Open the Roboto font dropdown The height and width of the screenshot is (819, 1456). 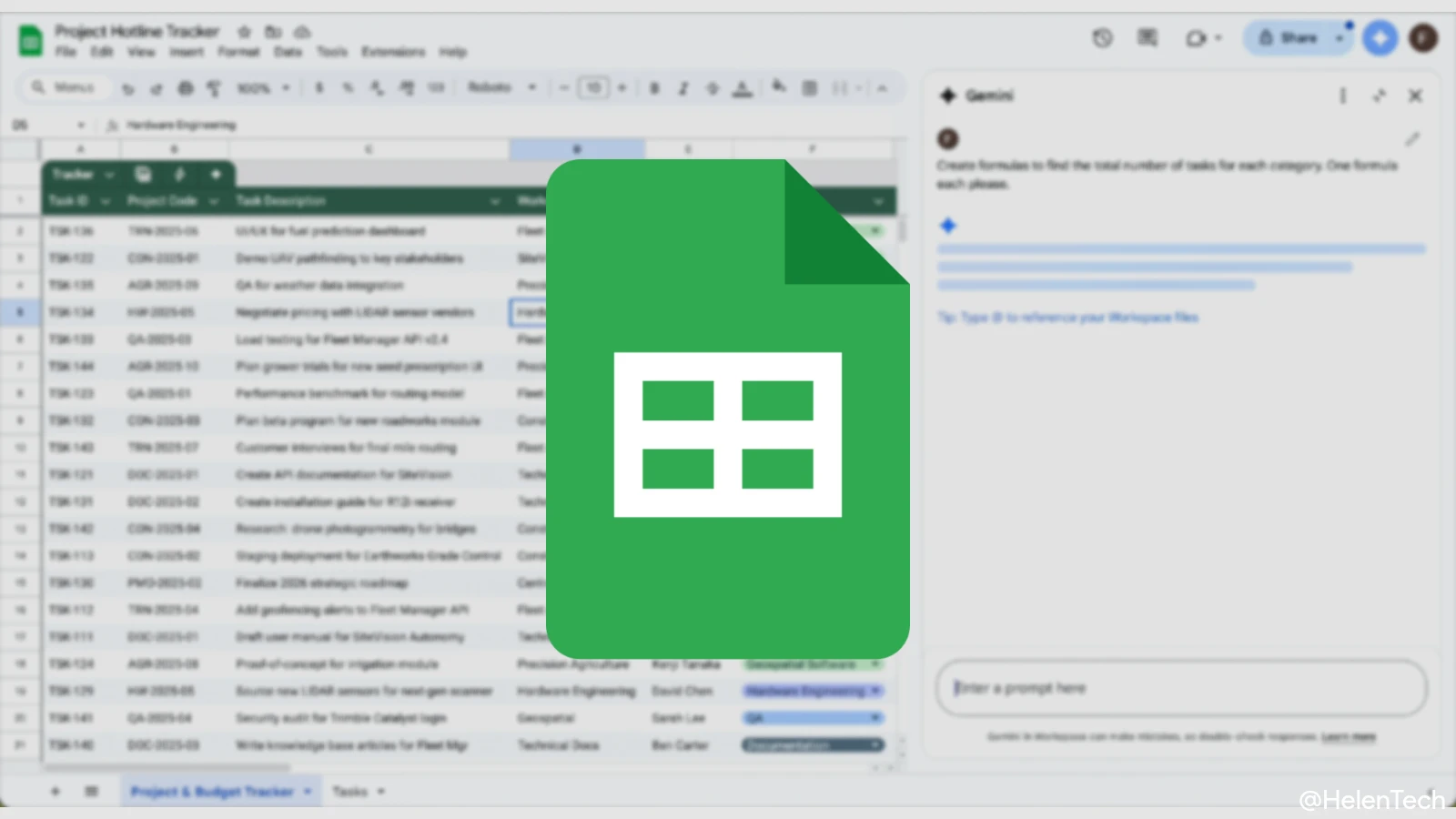[501, 88]
